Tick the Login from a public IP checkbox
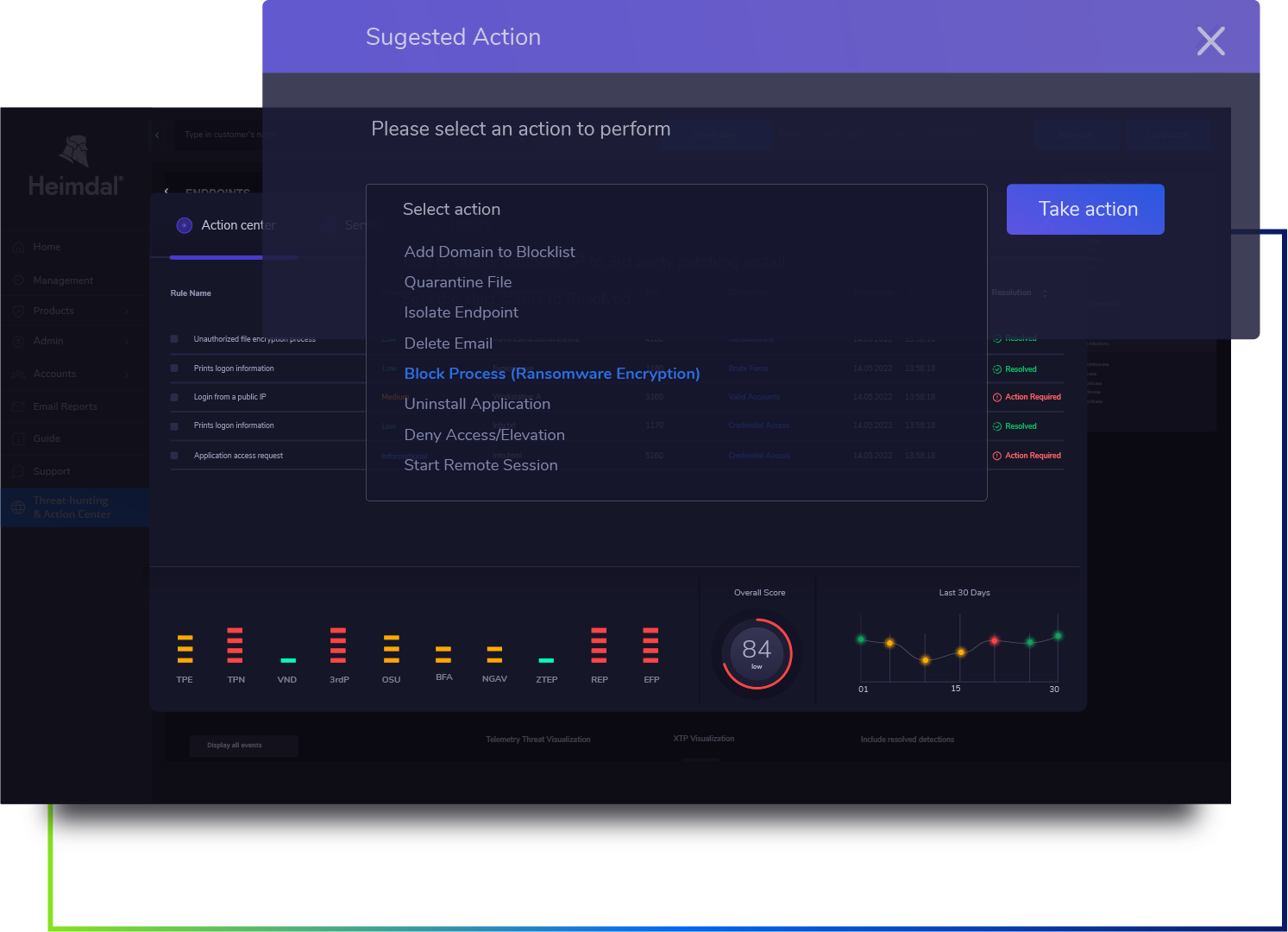 174,397
